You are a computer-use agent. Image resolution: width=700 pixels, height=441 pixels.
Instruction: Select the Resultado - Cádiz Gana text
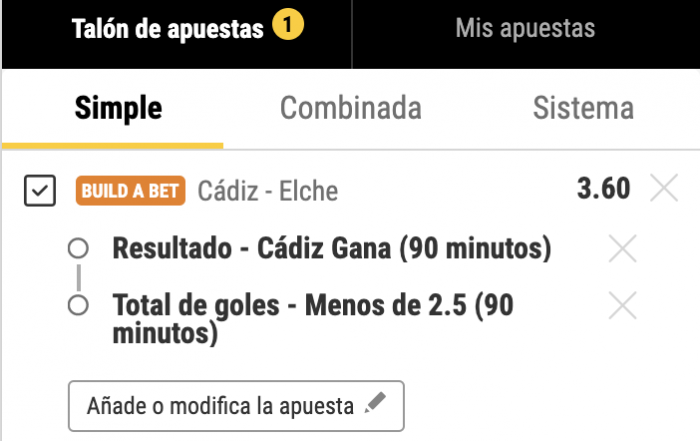click(x=332, y=248)
